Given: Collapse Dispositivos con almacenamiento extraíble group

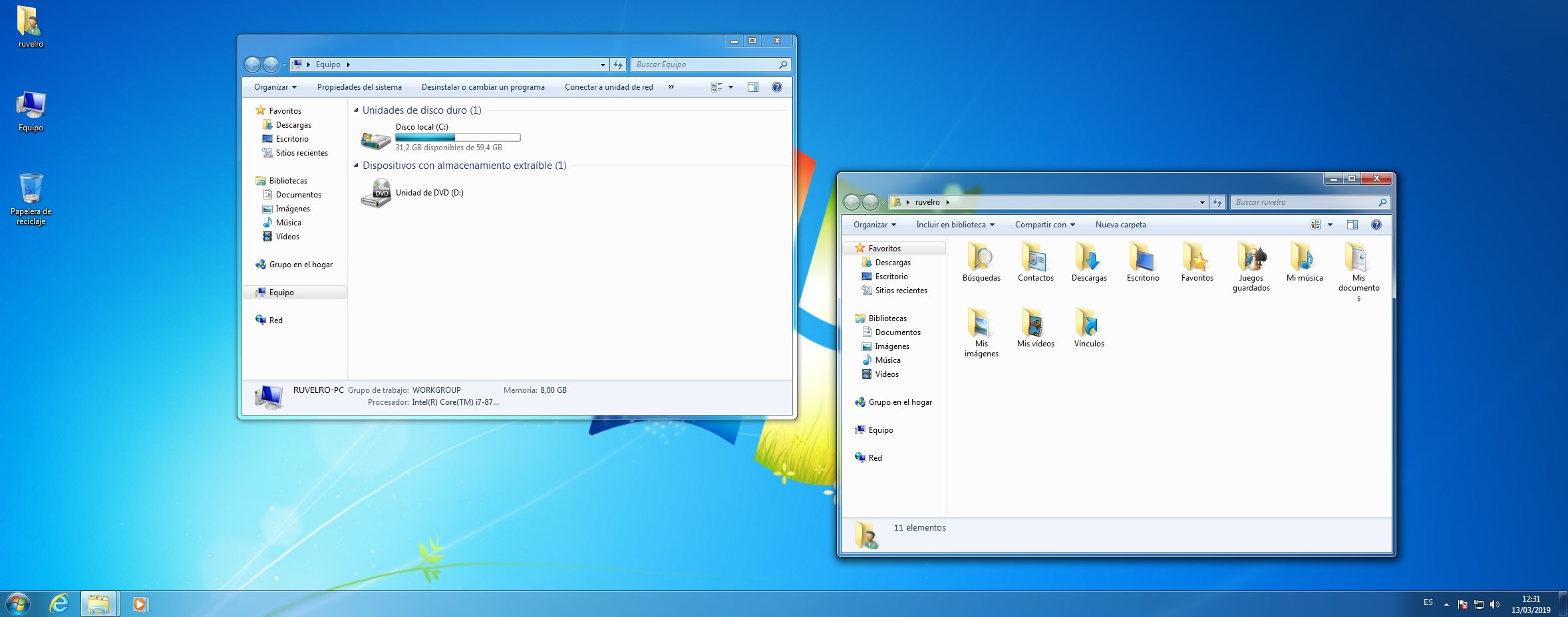Looking at the screenshot, I should tap(356, 166).
